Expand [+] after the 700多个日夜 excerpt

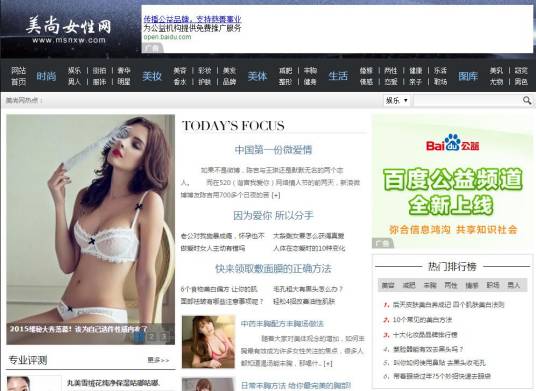[x=276, y=195]
